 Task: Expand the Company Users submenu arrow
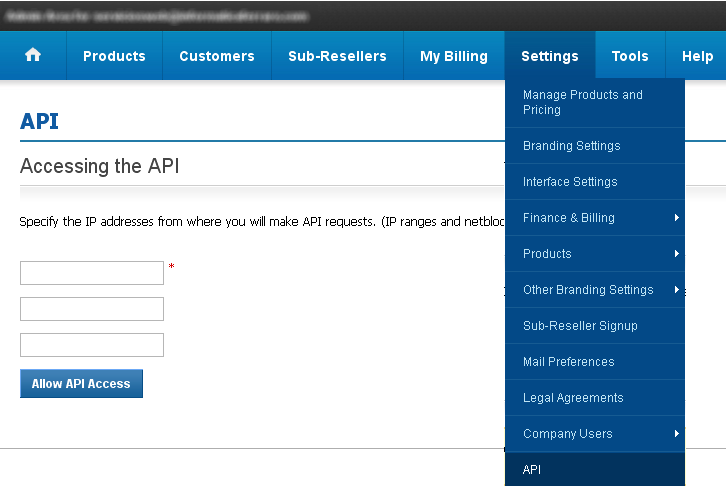click(676, 434)
